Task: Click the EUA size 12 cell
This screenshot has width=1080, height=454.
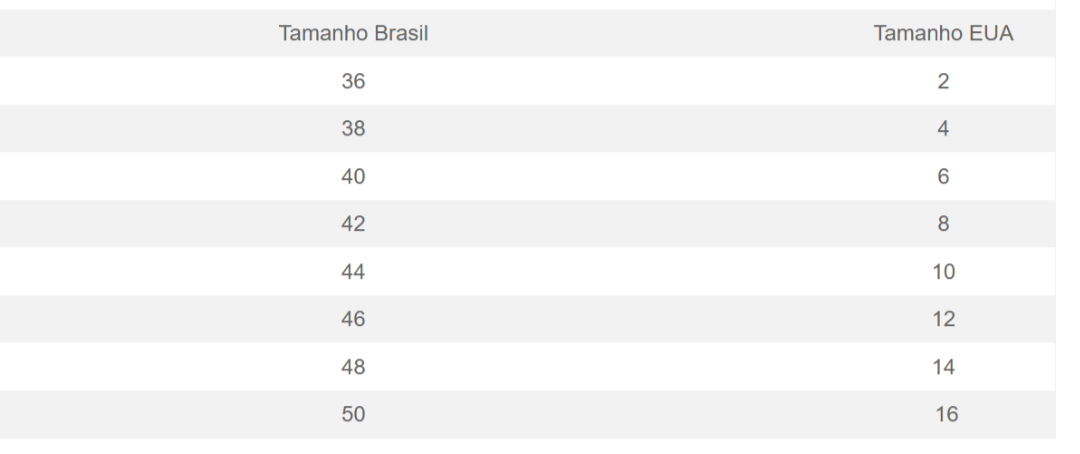Action: coord(944,319)
